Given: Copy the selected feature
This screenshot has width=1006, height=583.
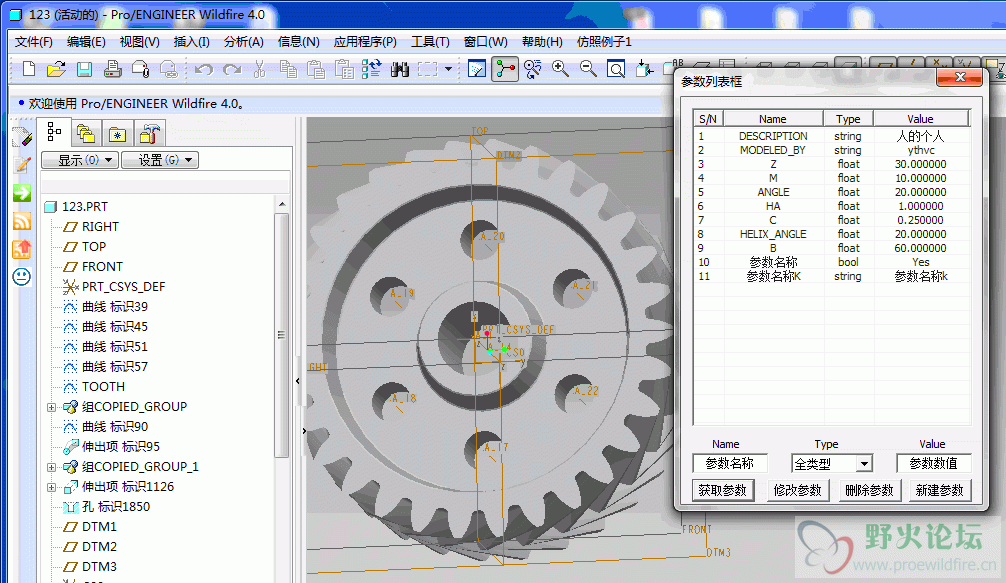Looking at the screenshot, I should click(x=288, y=69).
